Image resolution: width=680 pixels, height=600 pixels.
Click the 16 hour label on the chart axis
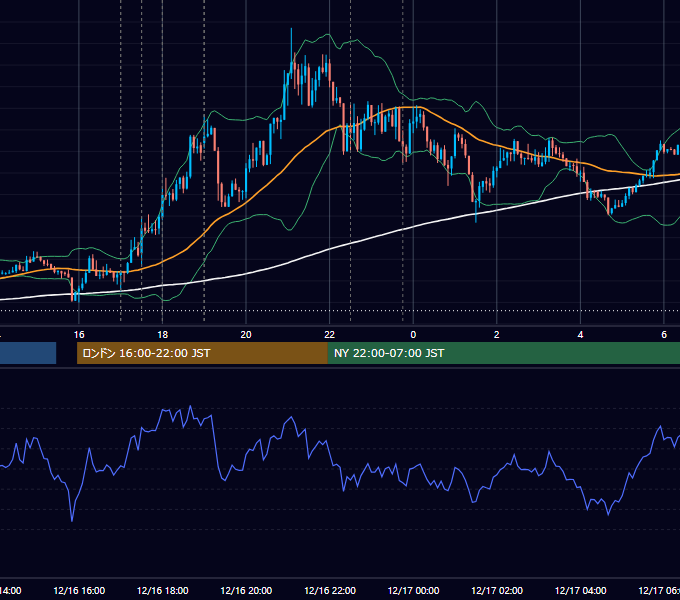point(79,335)
